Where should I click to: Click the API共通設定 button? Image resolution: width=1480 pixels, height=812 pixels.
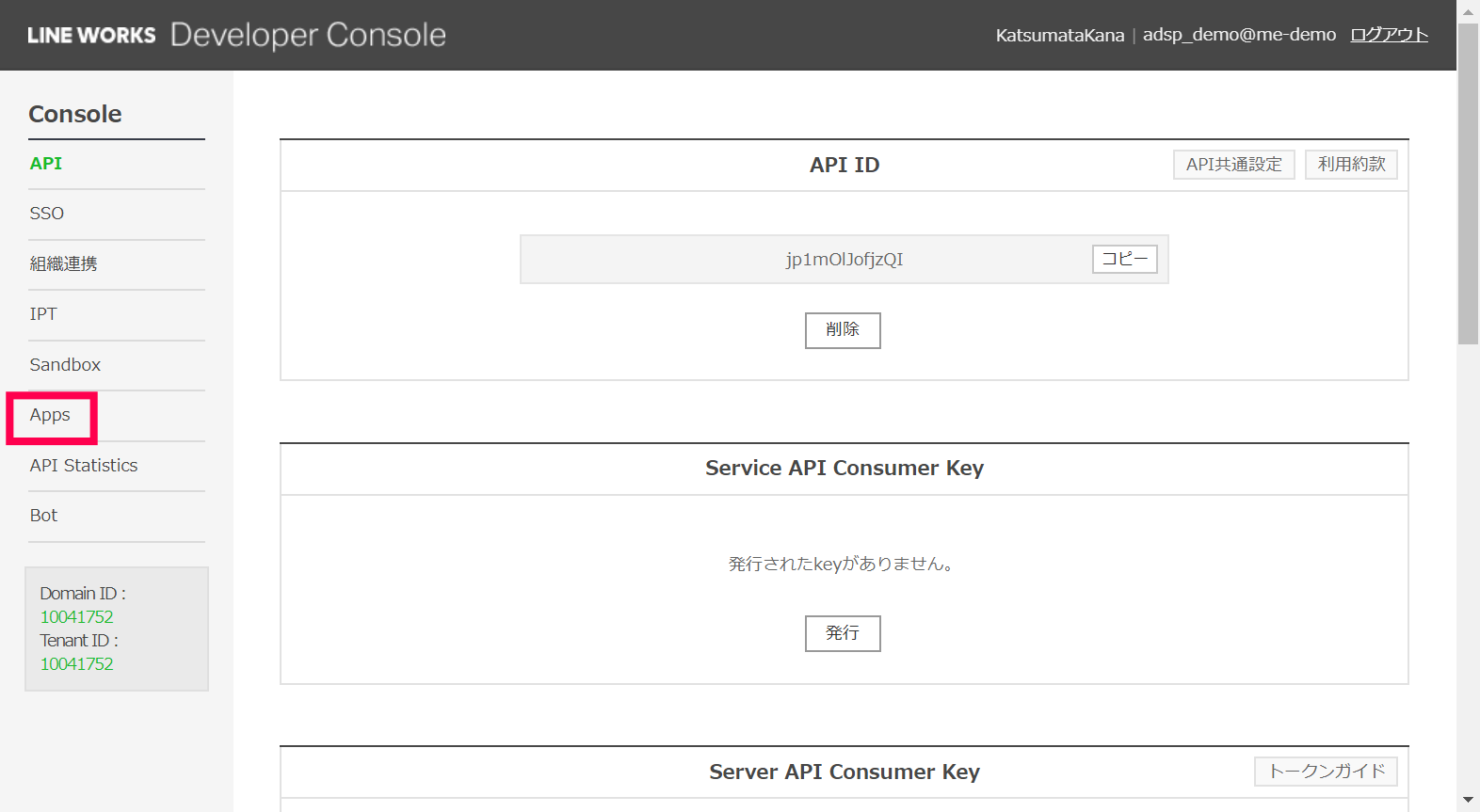pos(1233,165)
